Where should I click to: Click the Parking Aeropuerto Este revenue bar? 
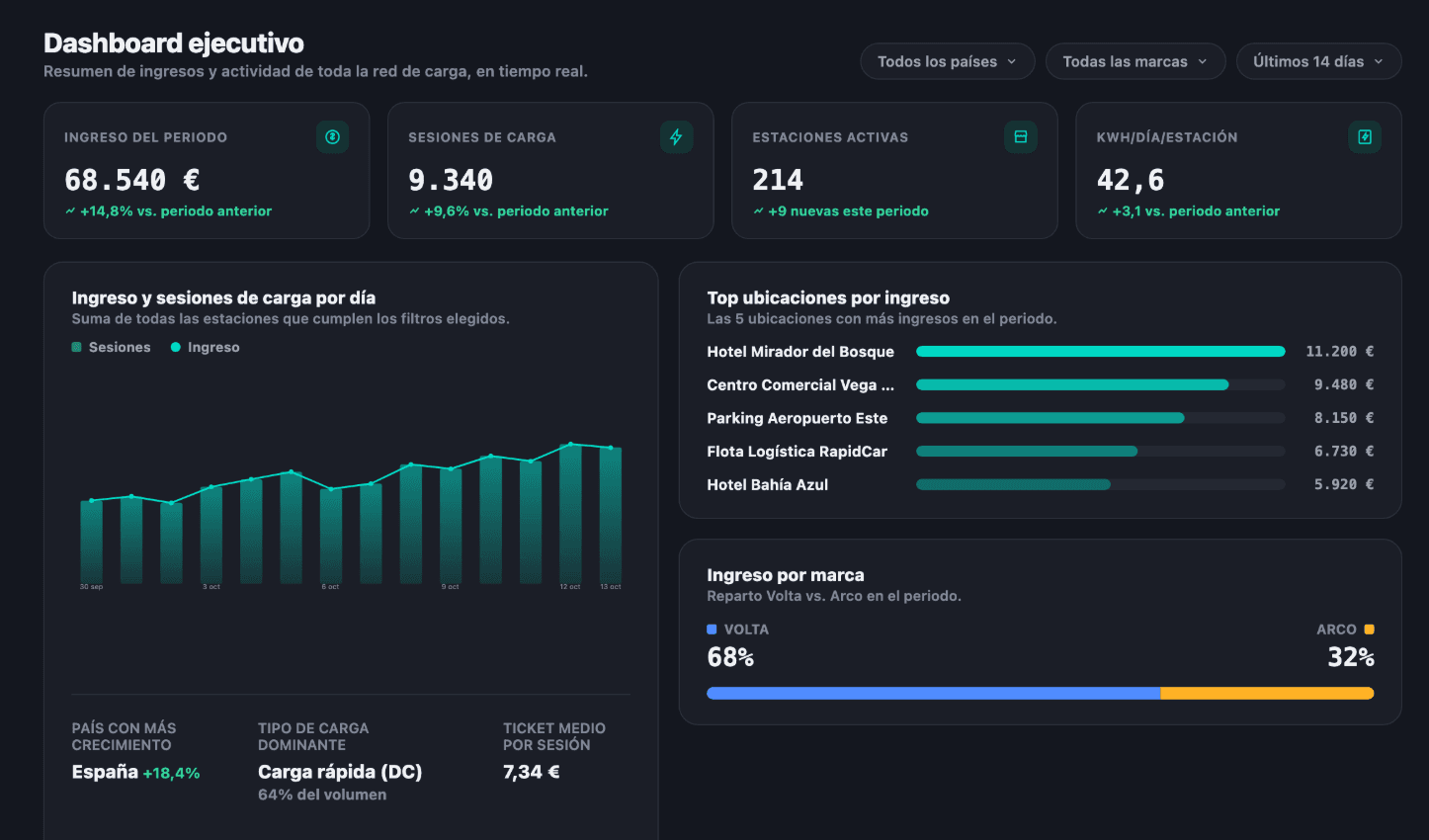(x=1051, y=418)
